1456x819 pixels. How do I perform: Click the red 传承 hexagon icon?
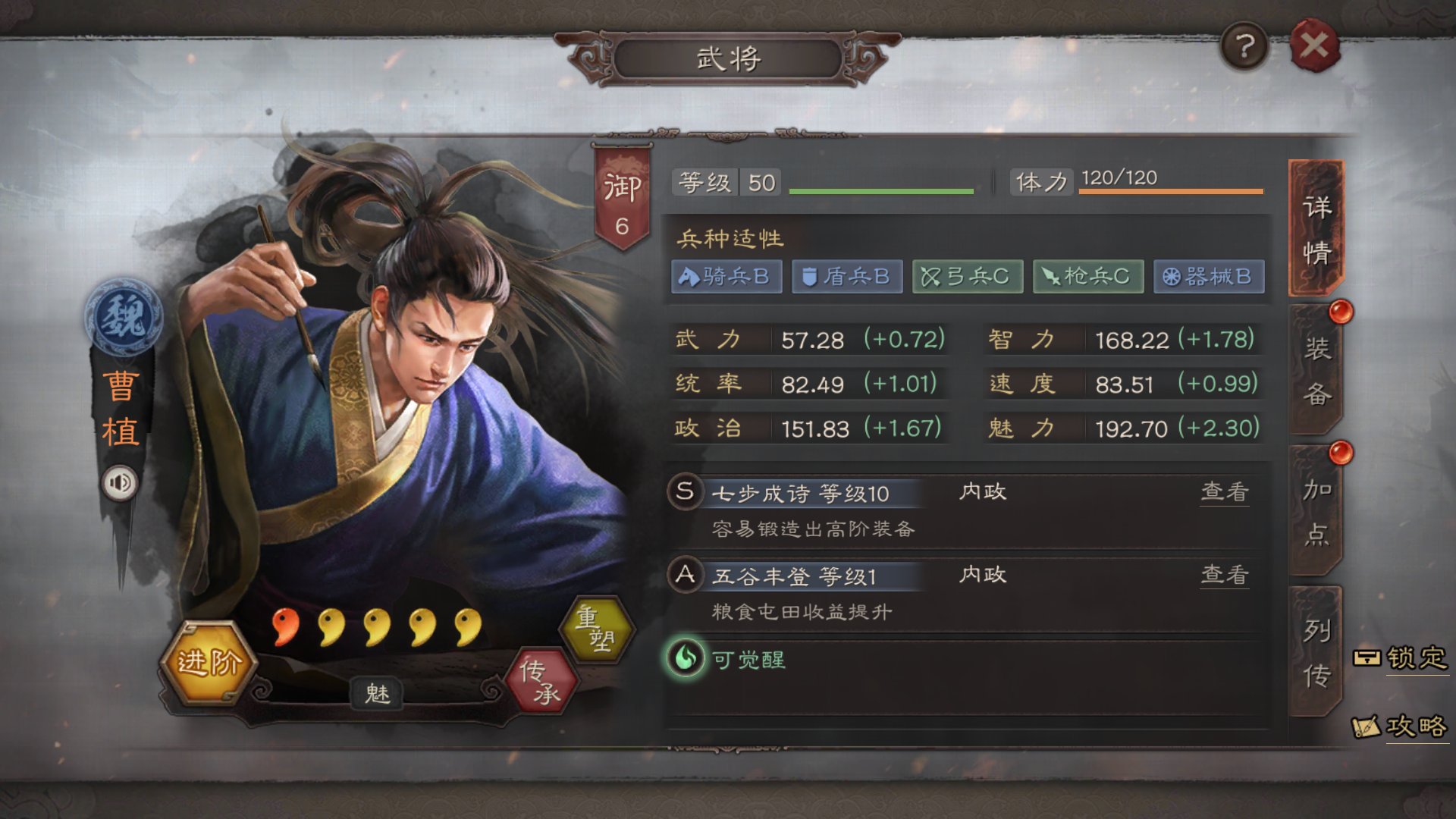tap(541, 680)
